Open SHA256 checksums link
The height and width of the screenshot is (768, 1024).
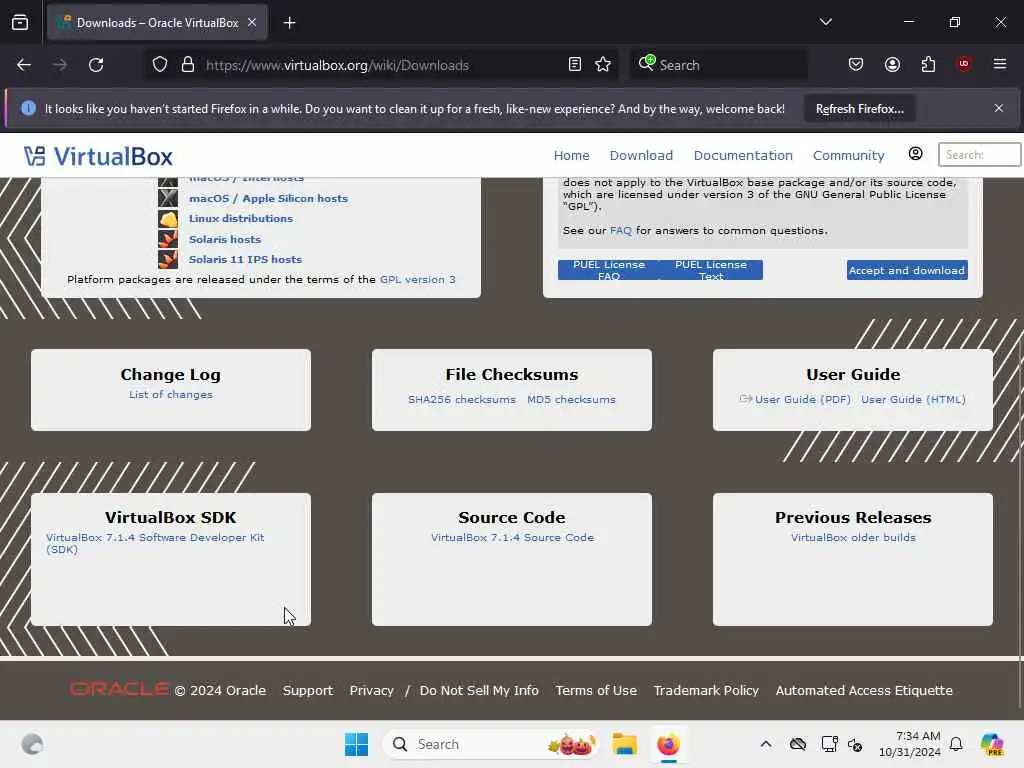(462, 399)
